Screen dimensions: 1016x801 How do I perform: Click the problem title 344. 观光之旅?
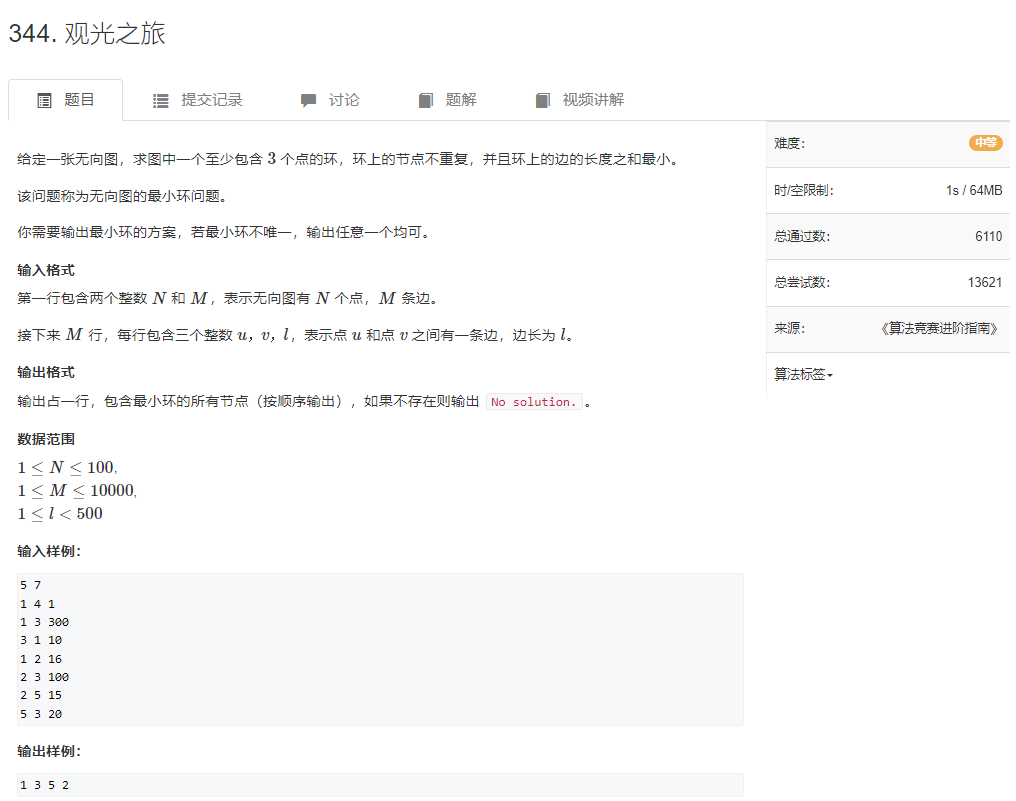point(87,33)
